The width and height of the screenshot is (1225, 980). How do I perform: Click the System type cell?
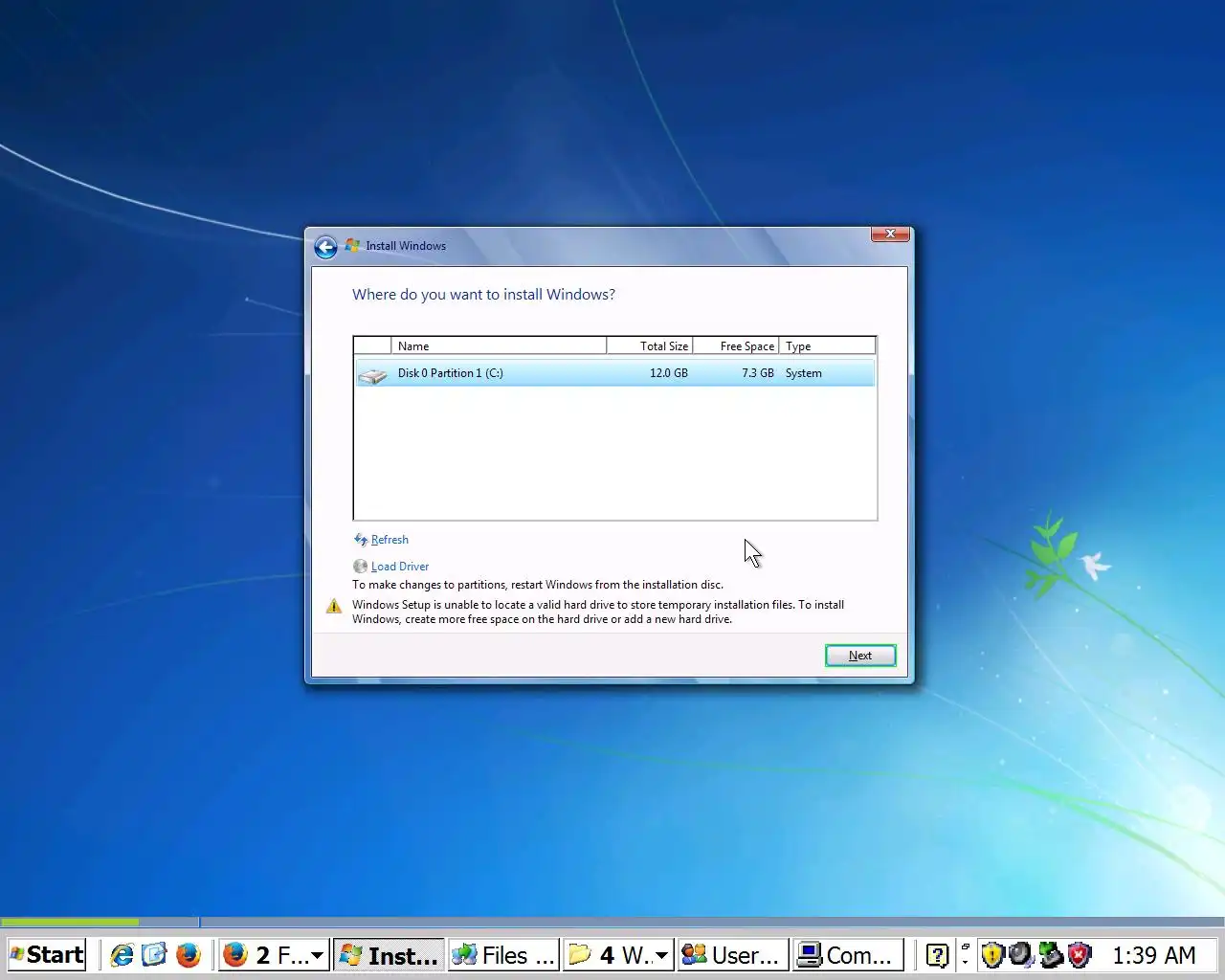804,373
